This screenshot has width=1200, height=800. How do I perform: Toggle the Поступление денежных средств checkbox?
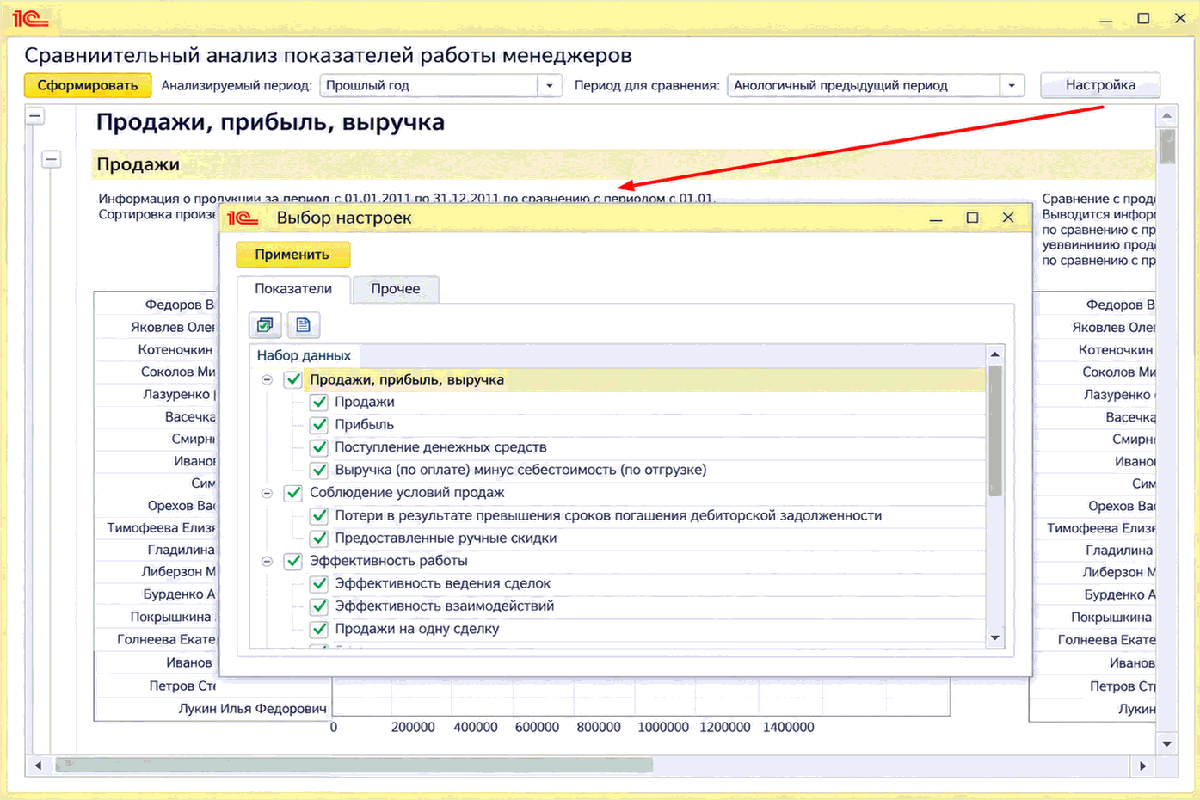319,447
